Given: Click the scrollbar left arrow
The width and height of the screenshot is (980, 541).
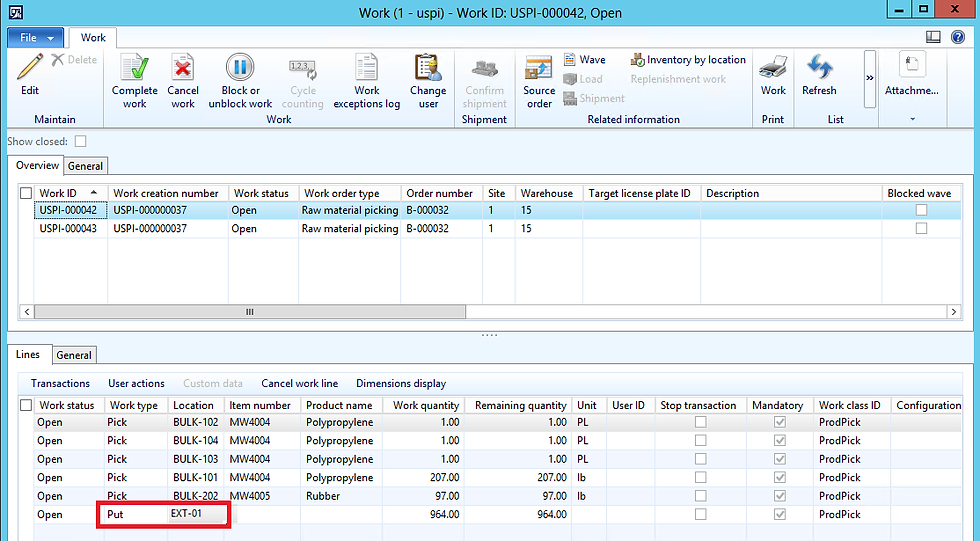Looking at the screenshot, I should pyautogui.click(x=26, y=312).
